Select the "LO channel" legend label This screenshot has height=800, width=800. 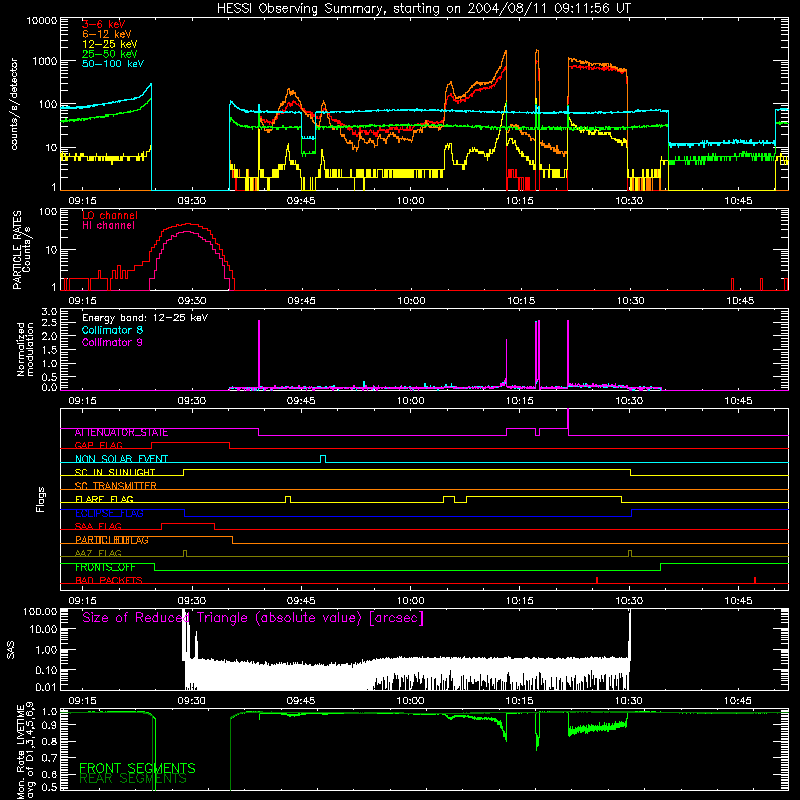pyautogui.click(x=110, y=215)
